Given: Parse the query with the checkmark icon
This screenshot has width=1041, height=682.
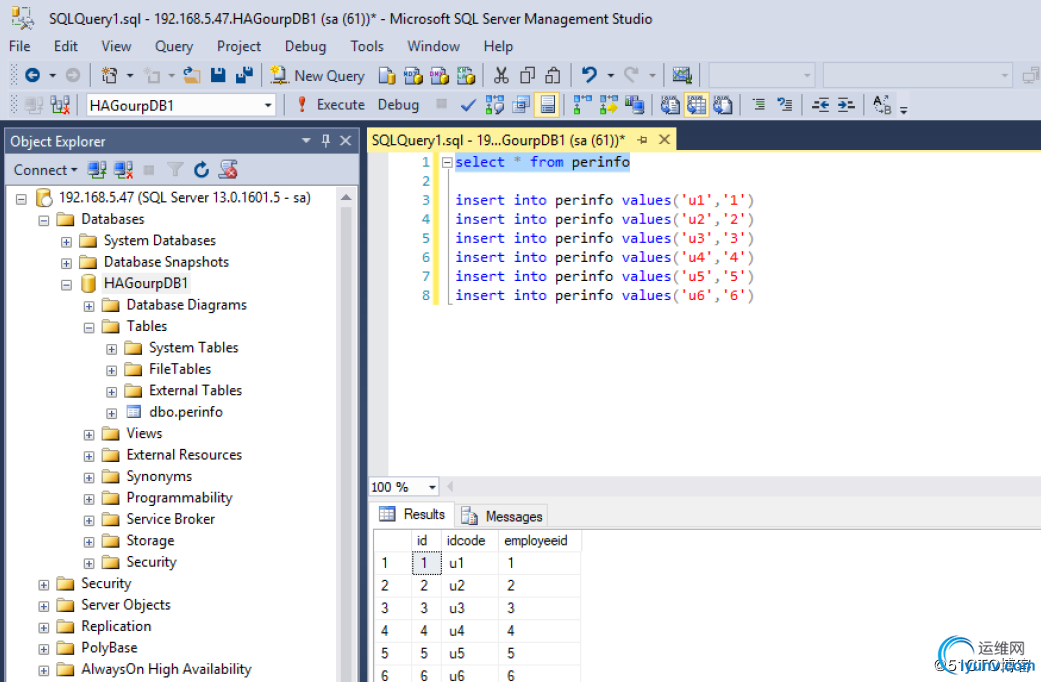Looking at the screenshot, I should (468, 105).
